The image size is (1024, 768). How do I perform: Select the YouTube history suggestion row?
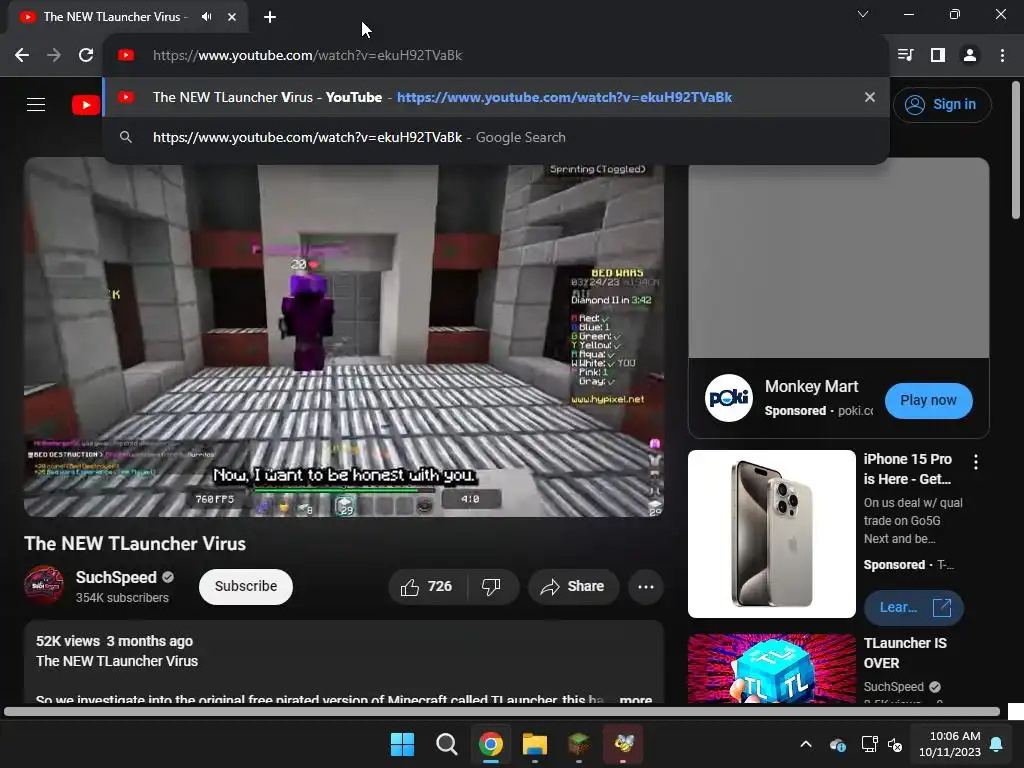pos(496,97)
